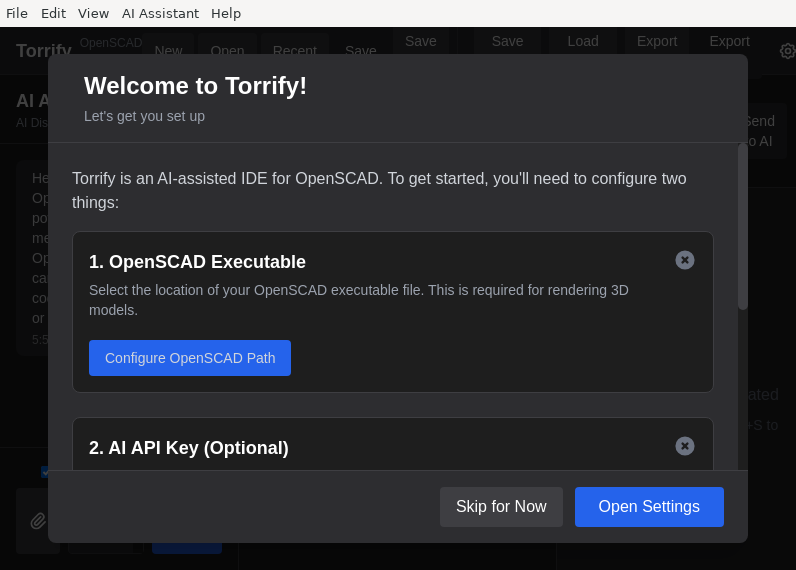The height and width of the screenshot is (570, 796).
Task: Click the status X icon beside OpenSCAD Executable
Action: [x=684, y=260]
